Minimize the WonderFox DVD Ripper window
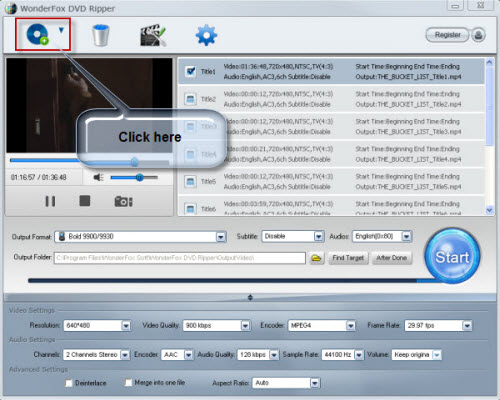 click(x=455, y=6)
